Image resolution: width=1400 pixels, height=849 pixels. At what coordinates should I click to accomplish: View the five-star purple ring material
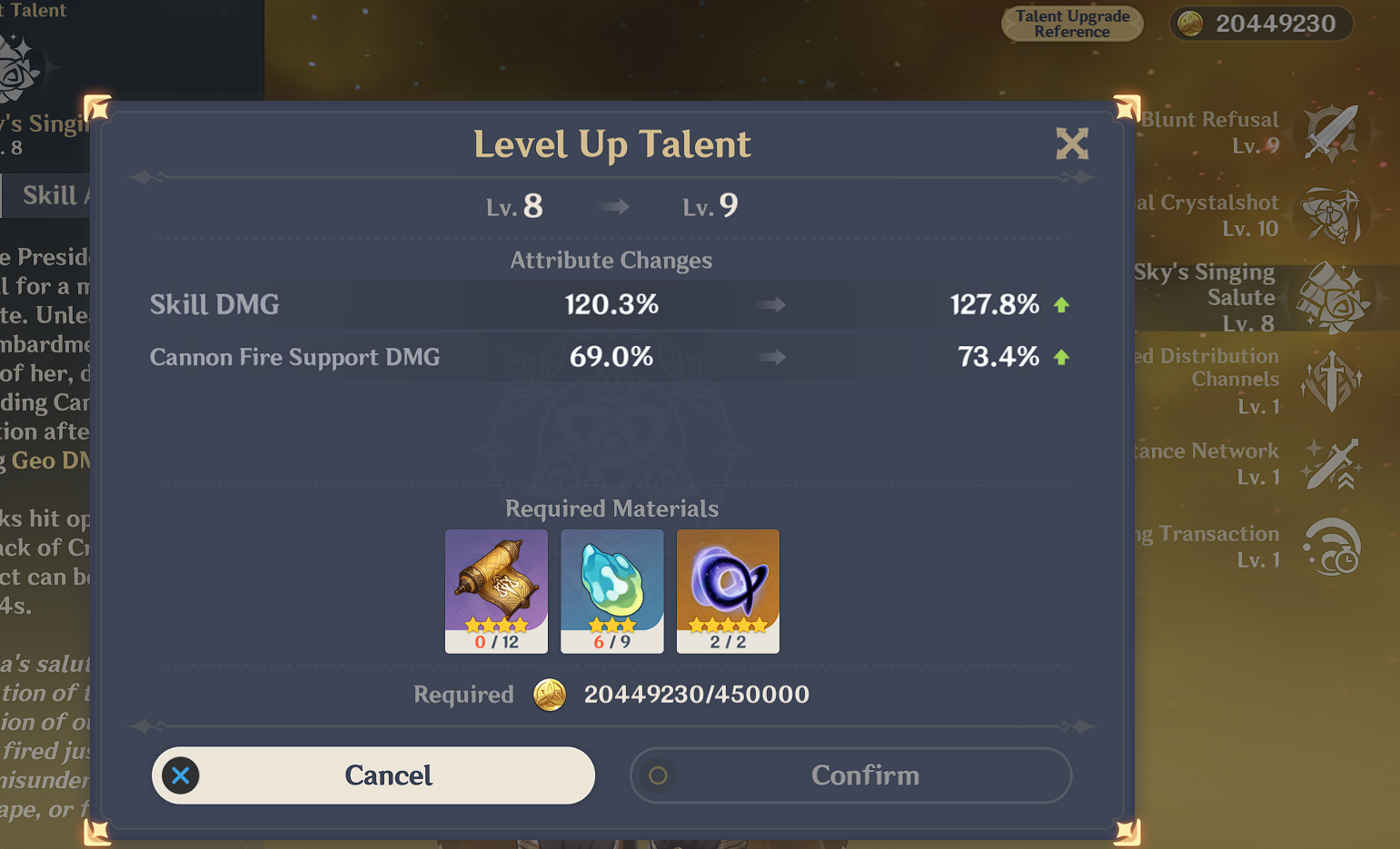tap(728, 591)
